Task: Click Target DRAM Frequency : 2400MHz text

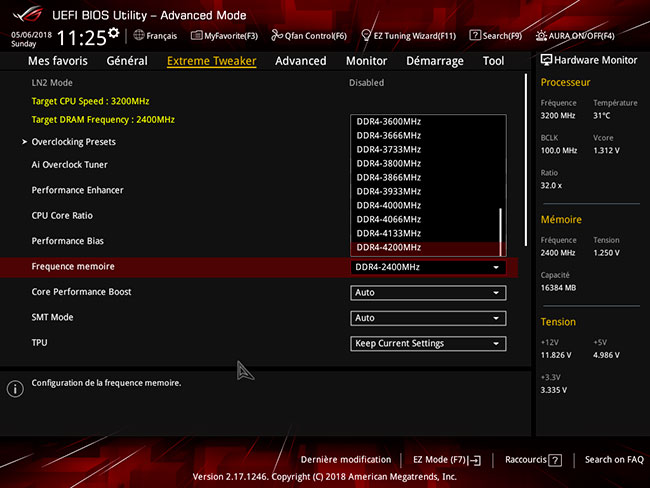Action: (x=103, y=120)
